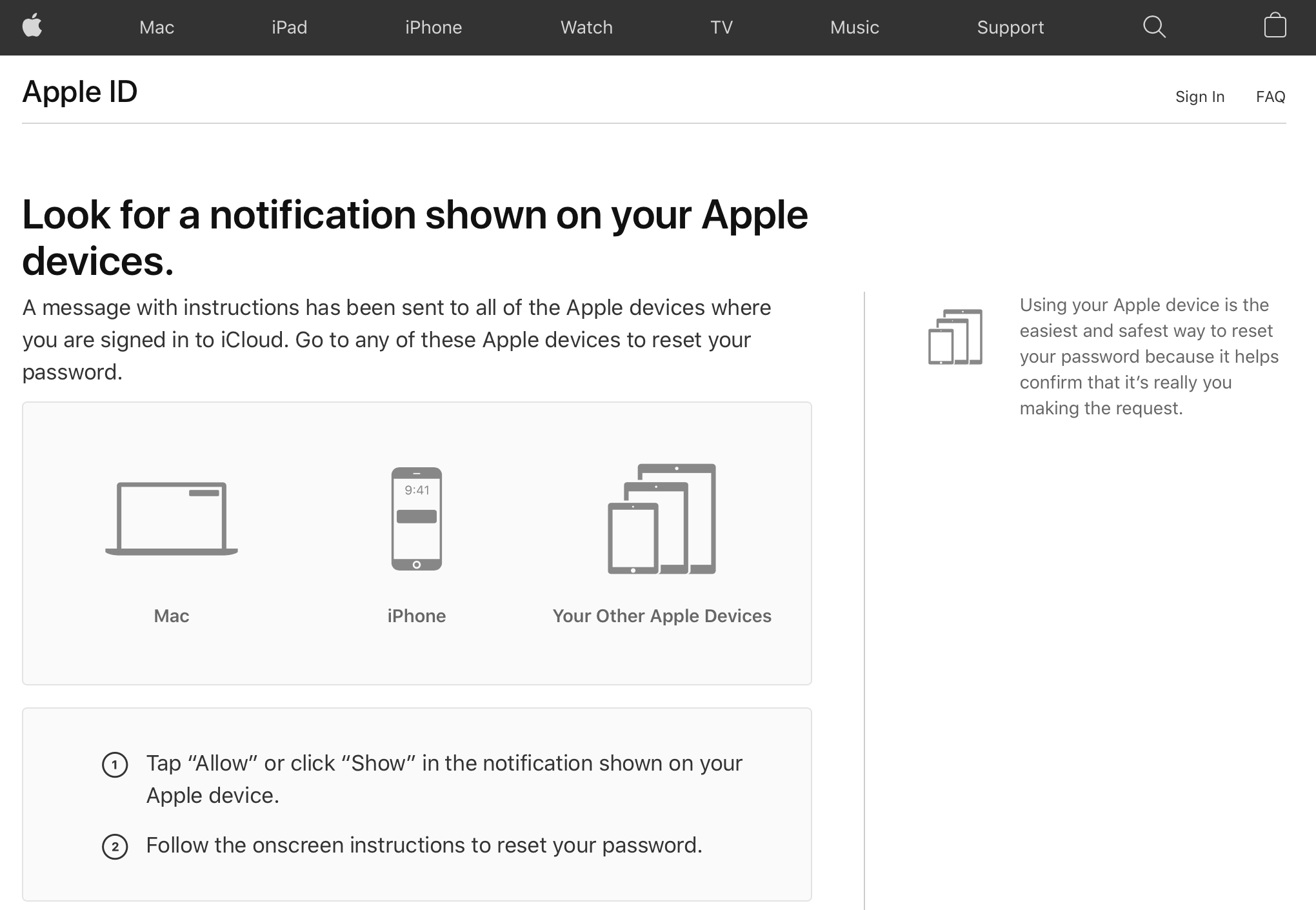Click the Watch menu item in navbar

click(x=586, y=27)
